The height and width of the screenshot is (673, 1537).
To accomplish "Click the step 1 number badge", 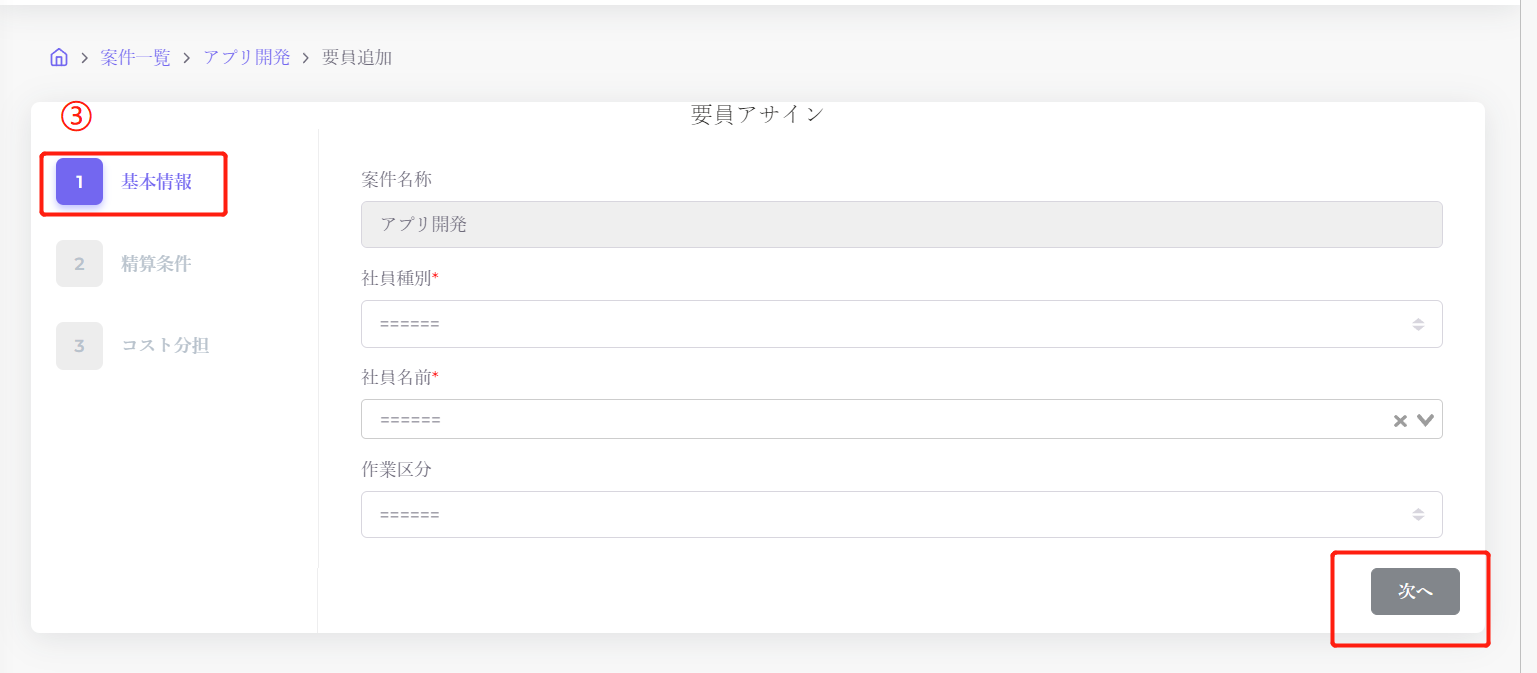I will coord(79,182).
